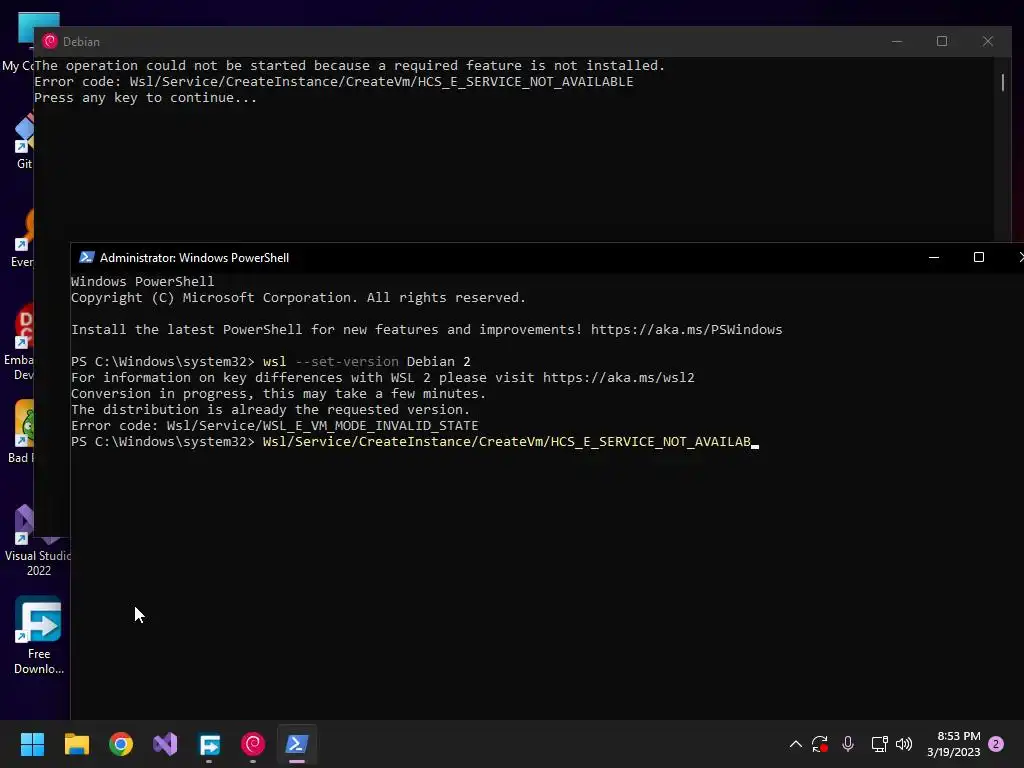Click the microphone tray icon

pyautogui.click(x=848, y=744)
